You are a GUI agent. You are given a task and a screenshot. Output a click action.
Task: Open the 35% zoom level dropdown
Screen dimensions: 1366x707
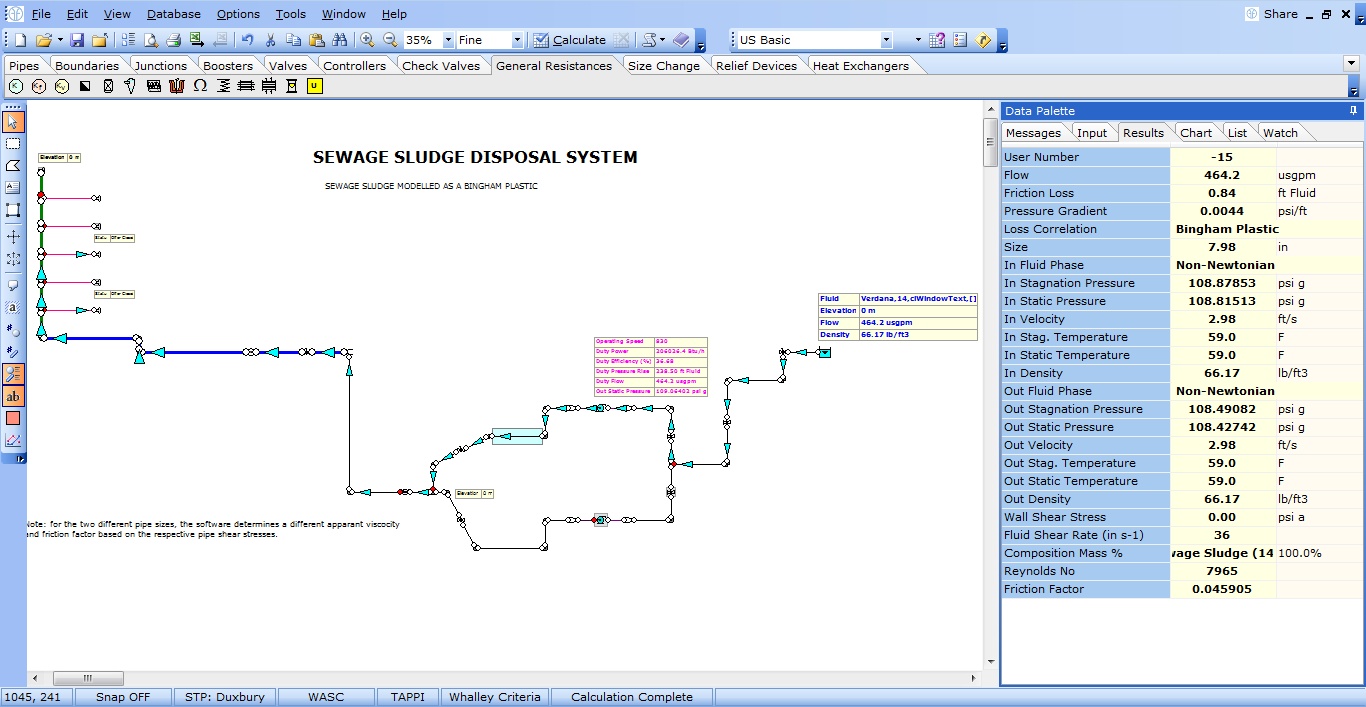pos(446,40)
